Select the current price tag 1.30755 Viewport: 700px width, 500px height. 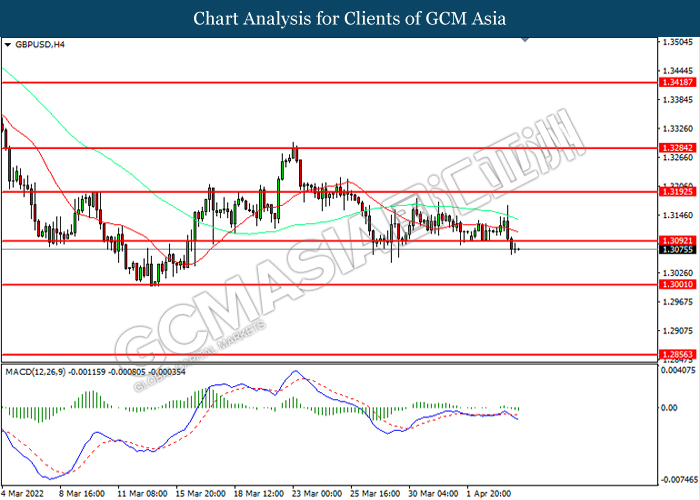[678, 250]
